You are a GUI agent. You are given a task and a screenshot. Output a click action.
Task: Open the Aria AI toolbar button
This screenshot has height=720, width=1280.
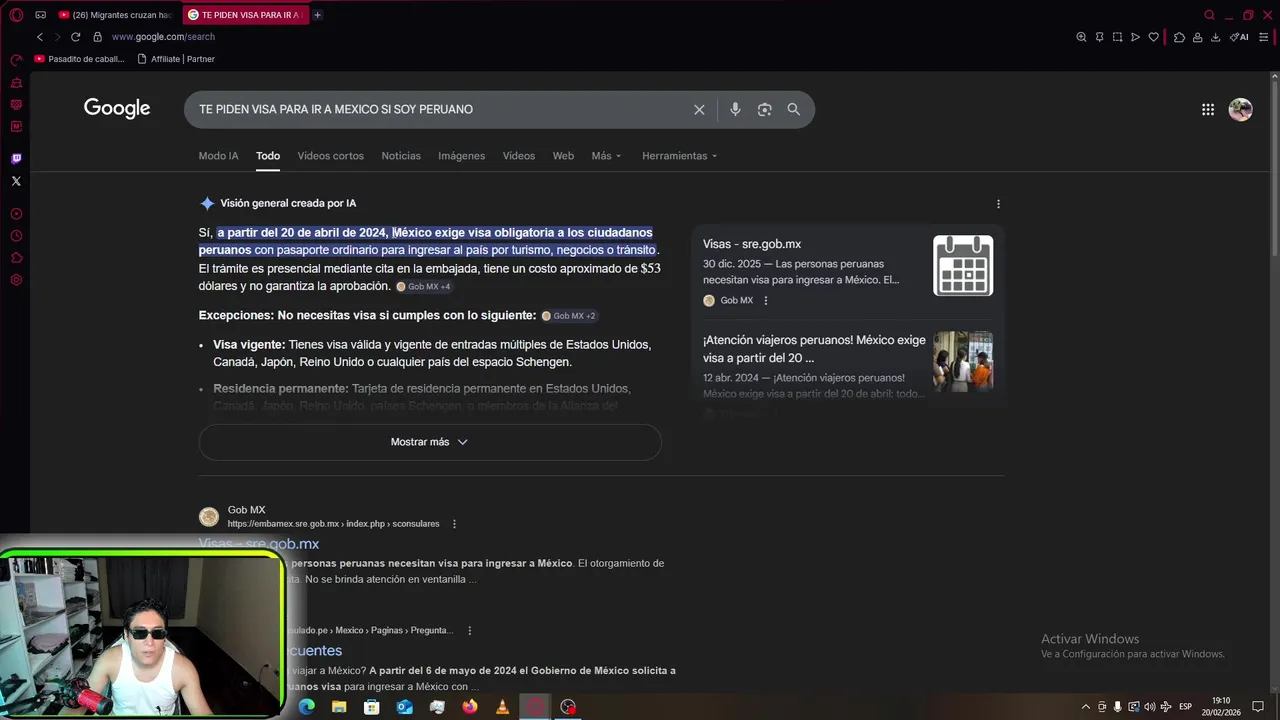pyautogui.click(x=1240, y=37)
